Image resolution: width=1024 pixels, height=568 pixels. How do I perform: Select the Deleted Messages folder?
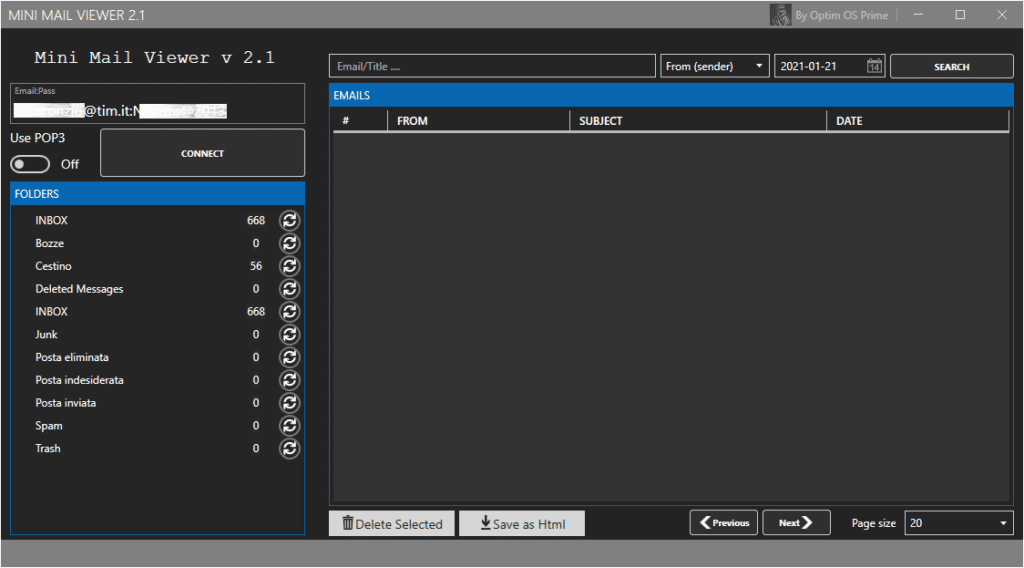(79, 289)
